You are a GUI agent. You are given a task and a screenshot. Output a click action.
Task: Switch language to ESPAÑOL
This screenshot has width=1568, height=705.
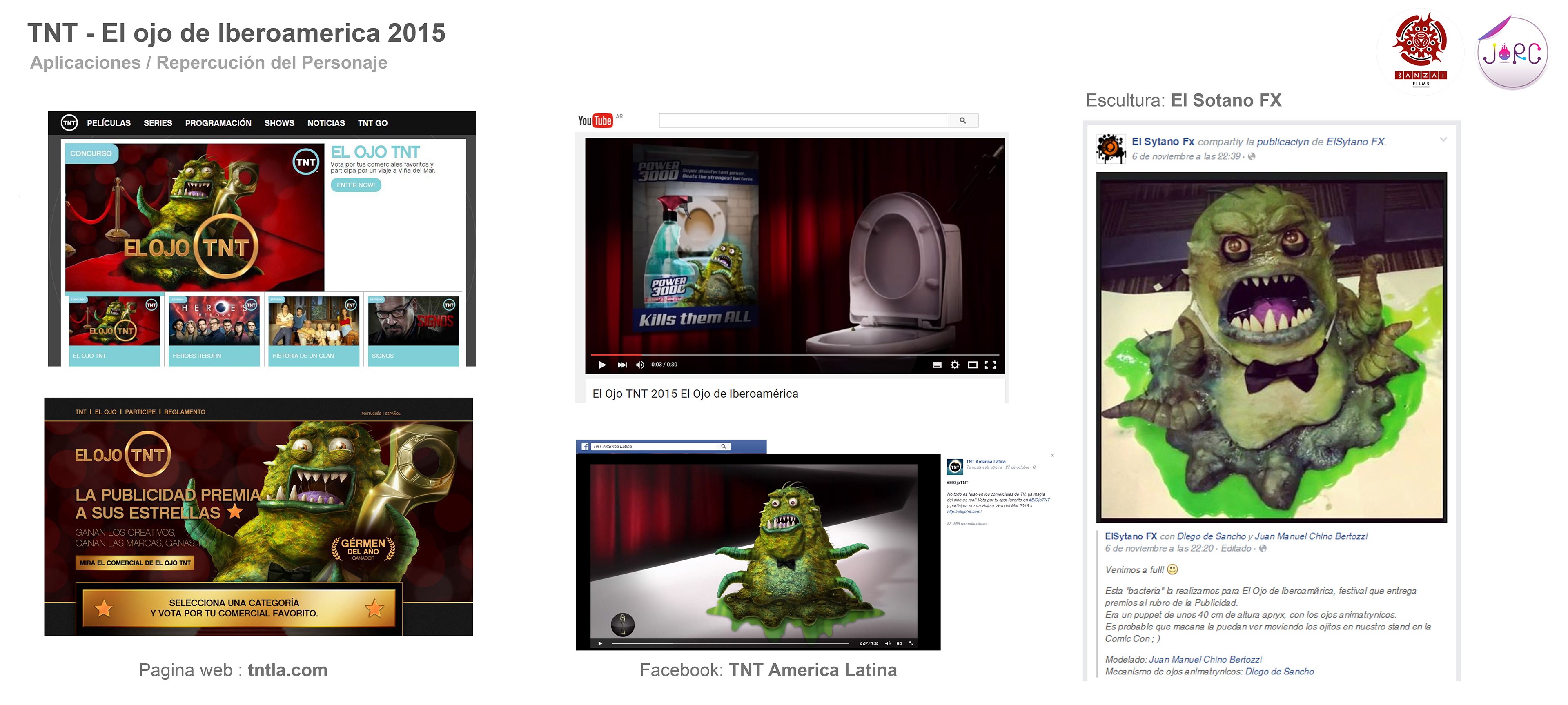(392, 414)
